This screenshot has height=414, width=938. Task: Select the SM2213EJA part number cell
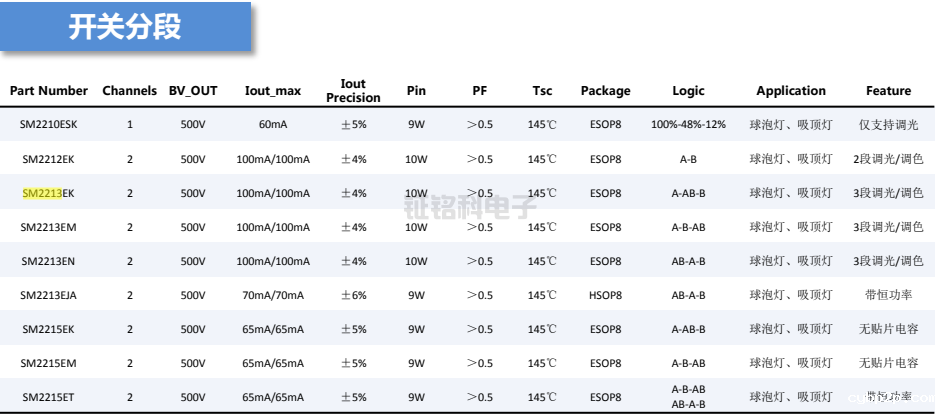(x=48, y=295)
